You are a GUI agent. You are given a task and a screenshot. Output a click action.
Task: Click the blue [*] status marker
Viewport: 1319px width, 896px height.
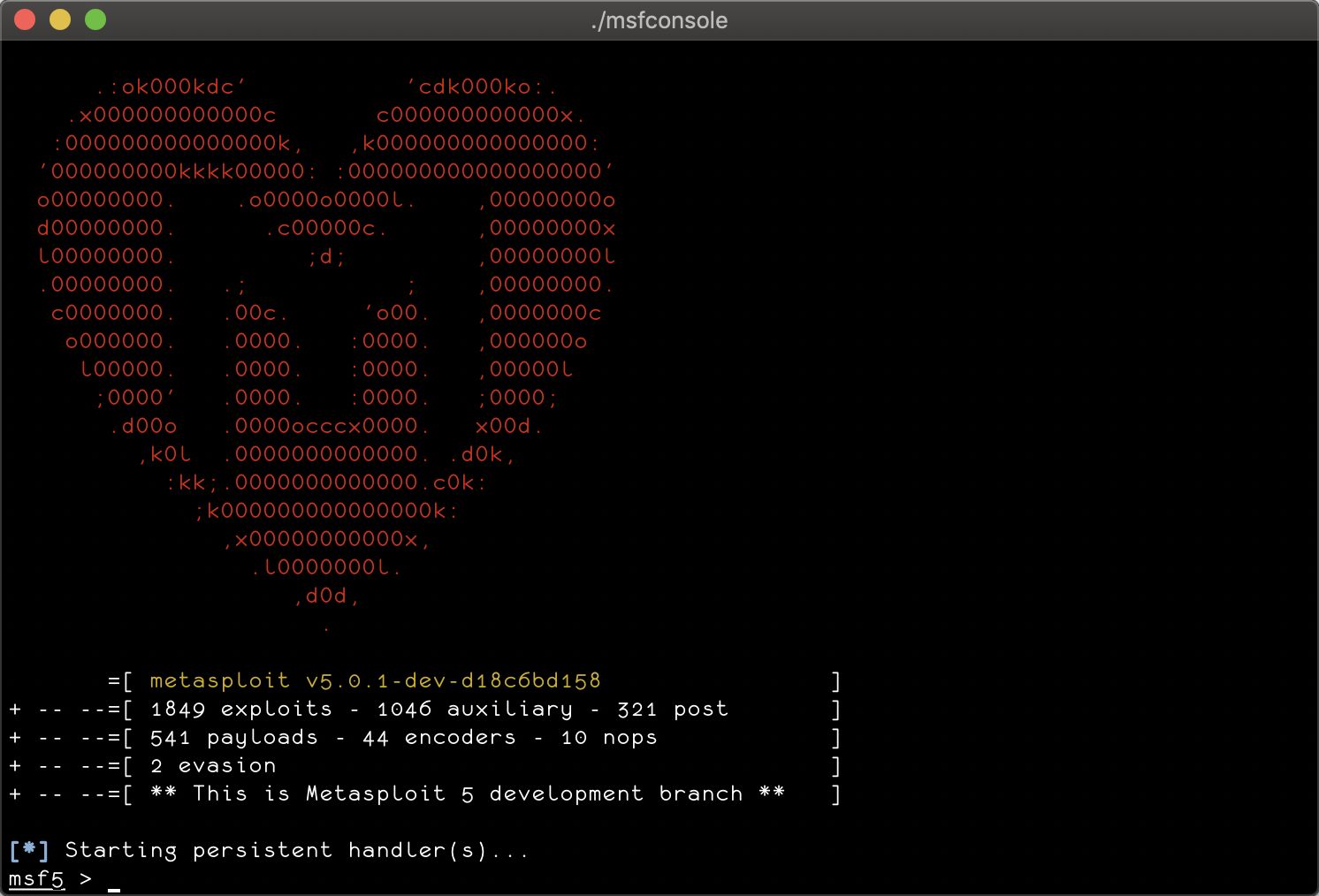29,850
